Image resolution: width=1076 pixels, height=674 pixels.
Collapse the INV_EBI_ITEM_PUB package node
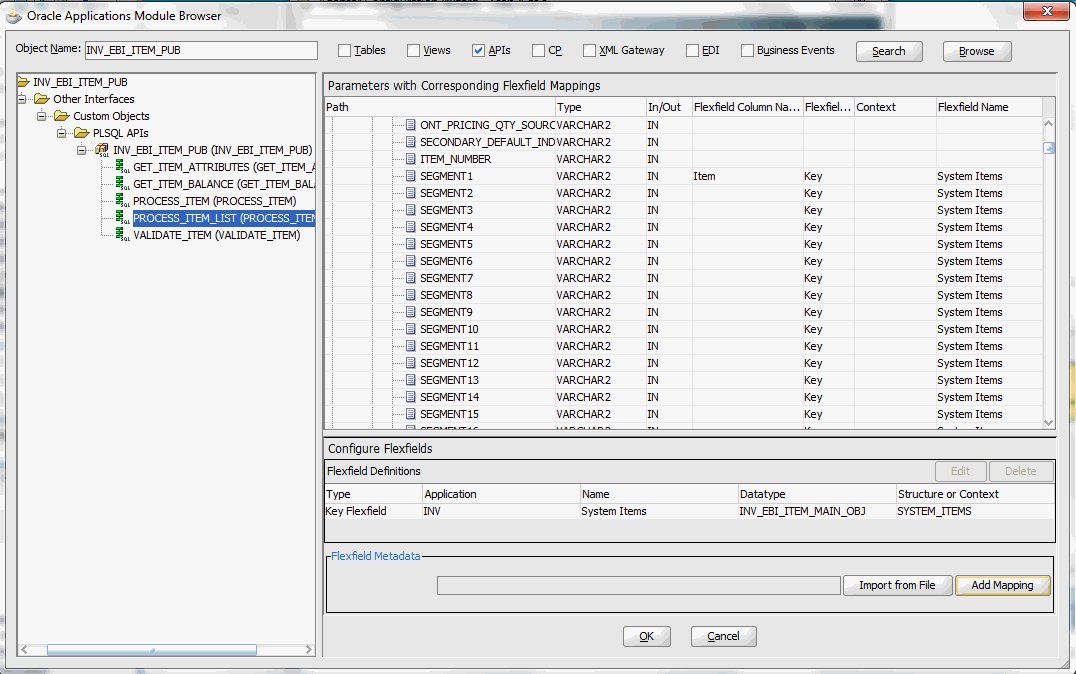[x=82, y=150]
